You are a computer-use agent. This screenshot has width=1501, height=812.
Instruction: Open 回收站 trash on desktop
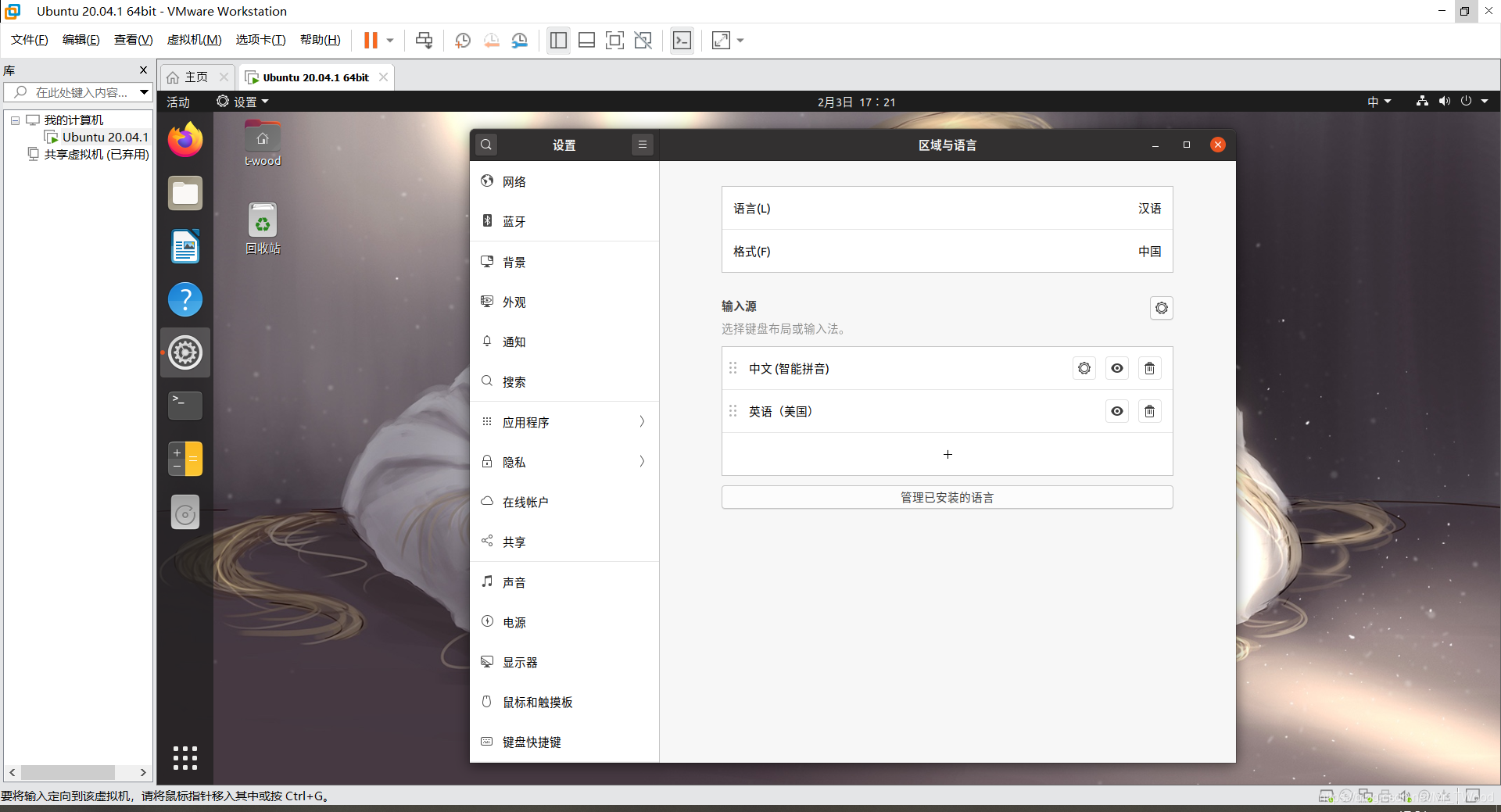(x=263, y=228)
